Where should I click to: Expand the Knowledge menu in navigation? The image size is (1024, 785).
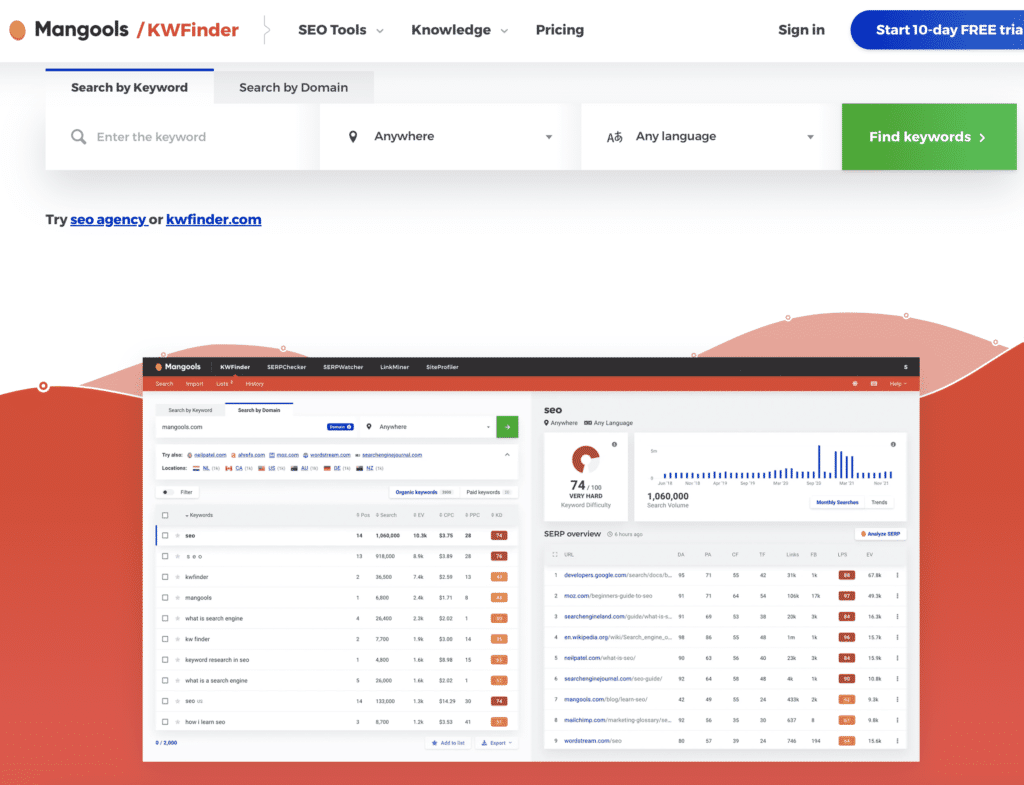[459, 30]
